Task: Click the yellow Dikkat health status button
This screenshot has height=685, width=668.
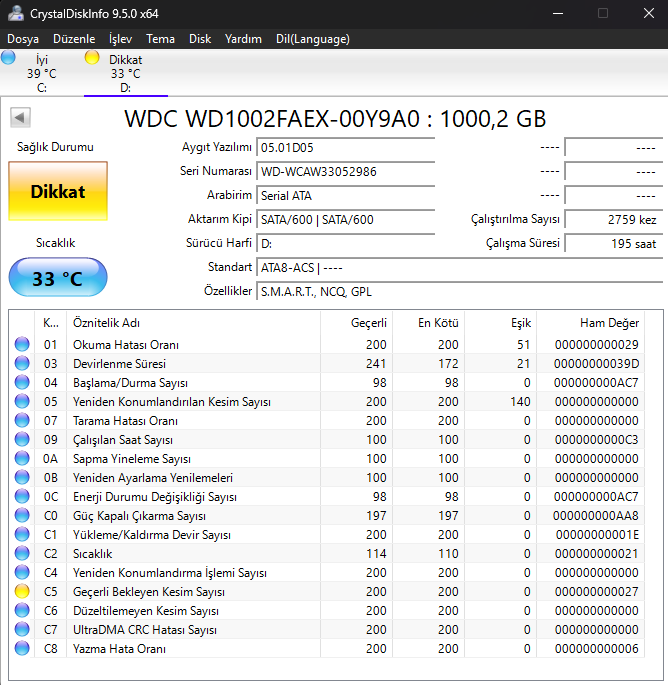Action: click(x=58, y=191)
